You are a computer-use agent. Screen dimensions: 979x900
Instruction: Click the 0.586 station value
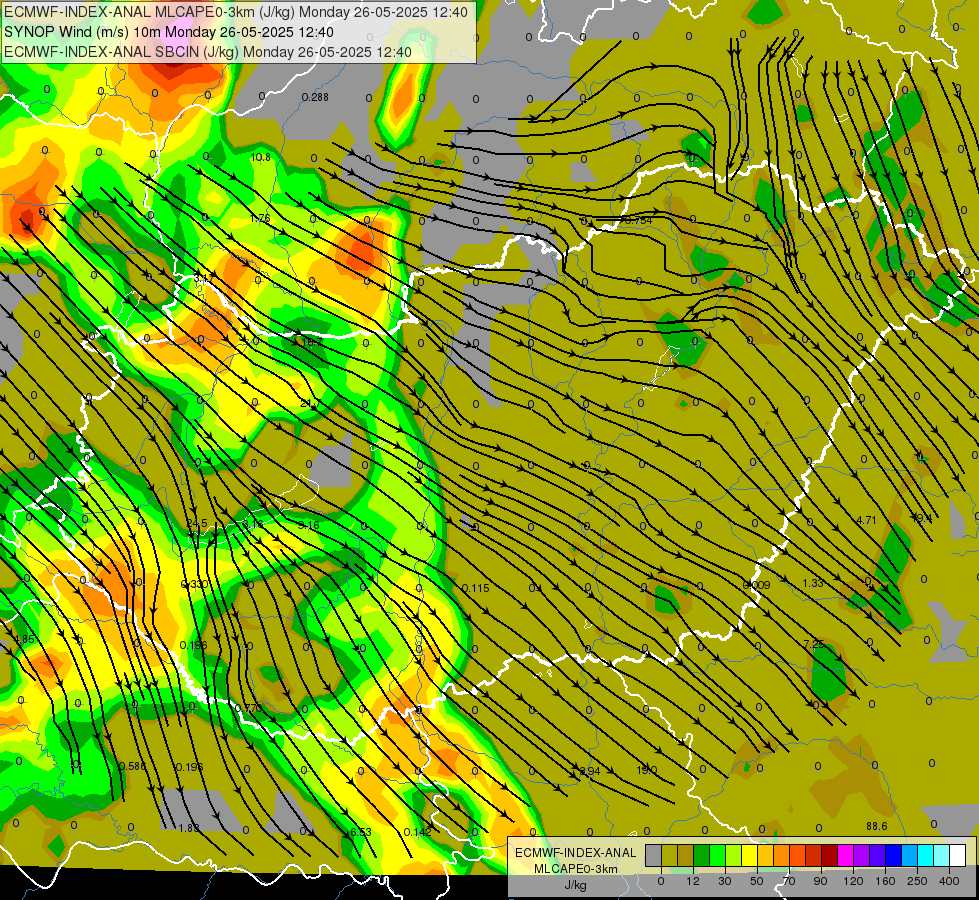[x=132, y=766]
